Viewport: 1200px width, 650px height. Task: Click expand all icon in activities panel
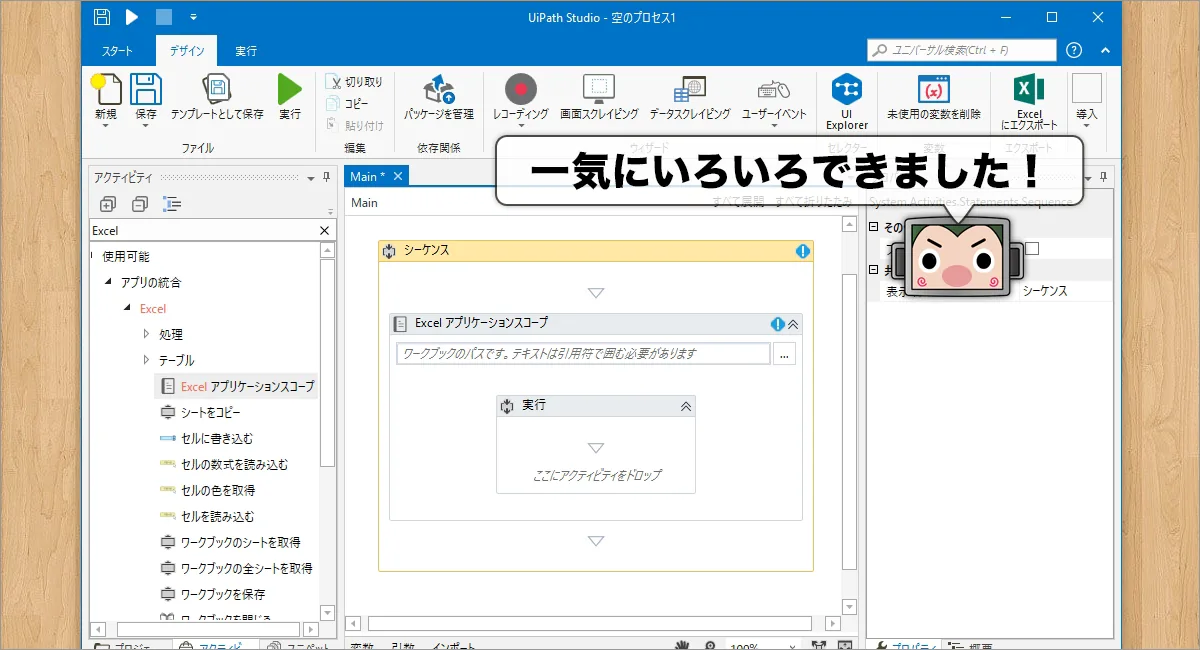tap(108, 204)
